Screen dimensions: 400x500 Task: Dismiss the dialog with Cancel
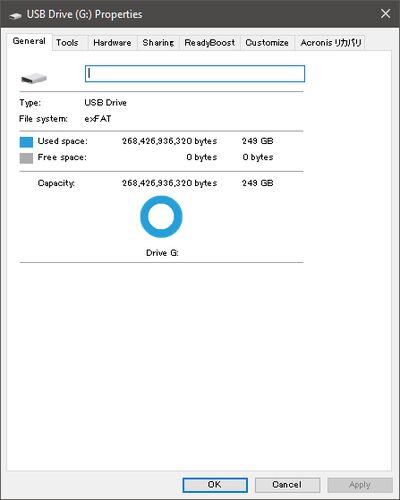pos(287,485)
